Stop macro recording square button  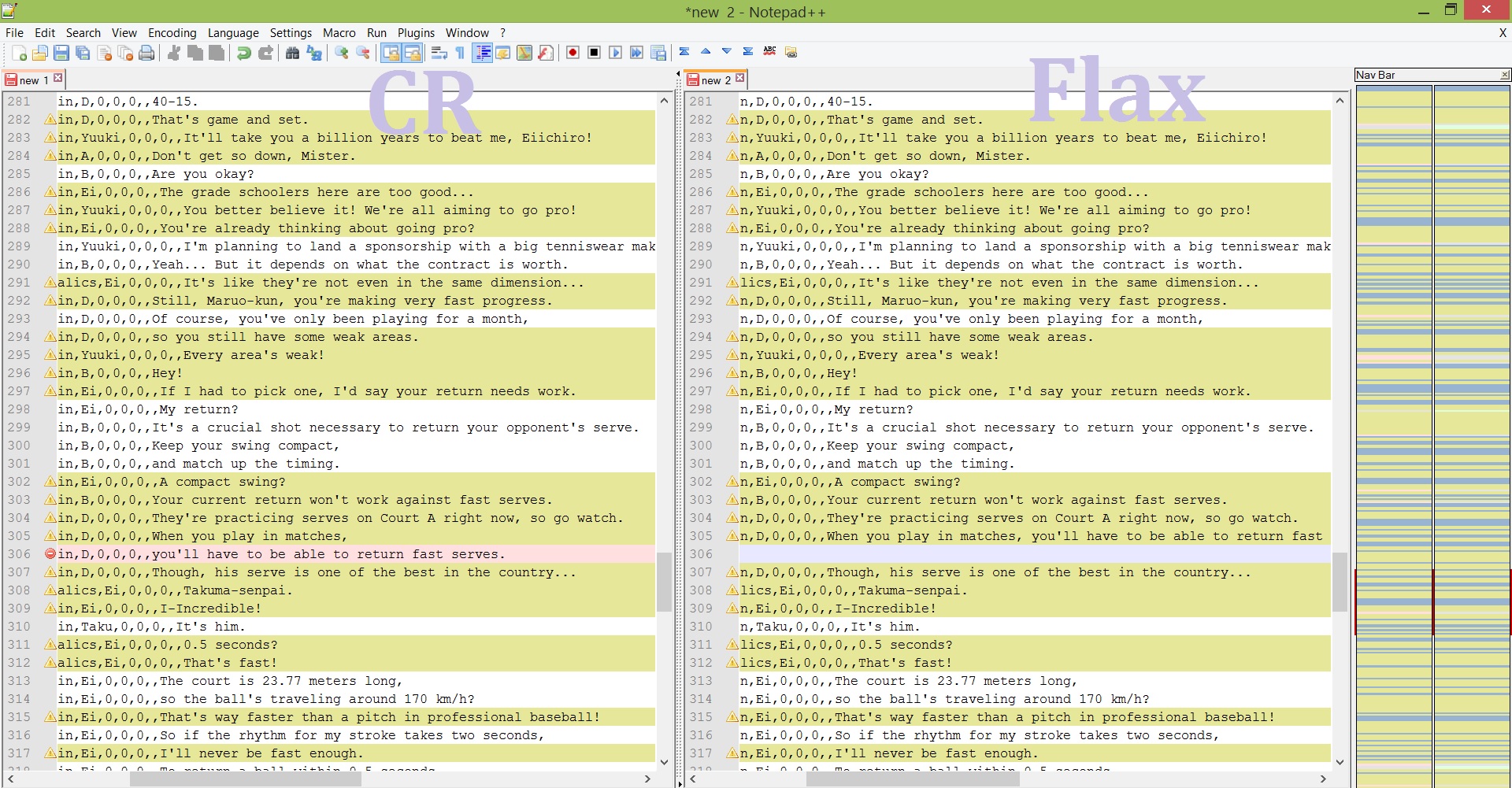pos(594,53)
